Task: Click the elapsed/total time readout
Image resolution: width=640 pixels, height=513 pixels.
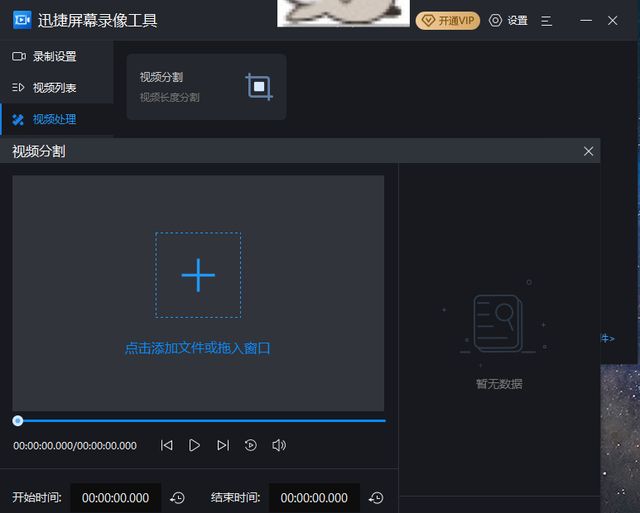Action: (75, 446)
